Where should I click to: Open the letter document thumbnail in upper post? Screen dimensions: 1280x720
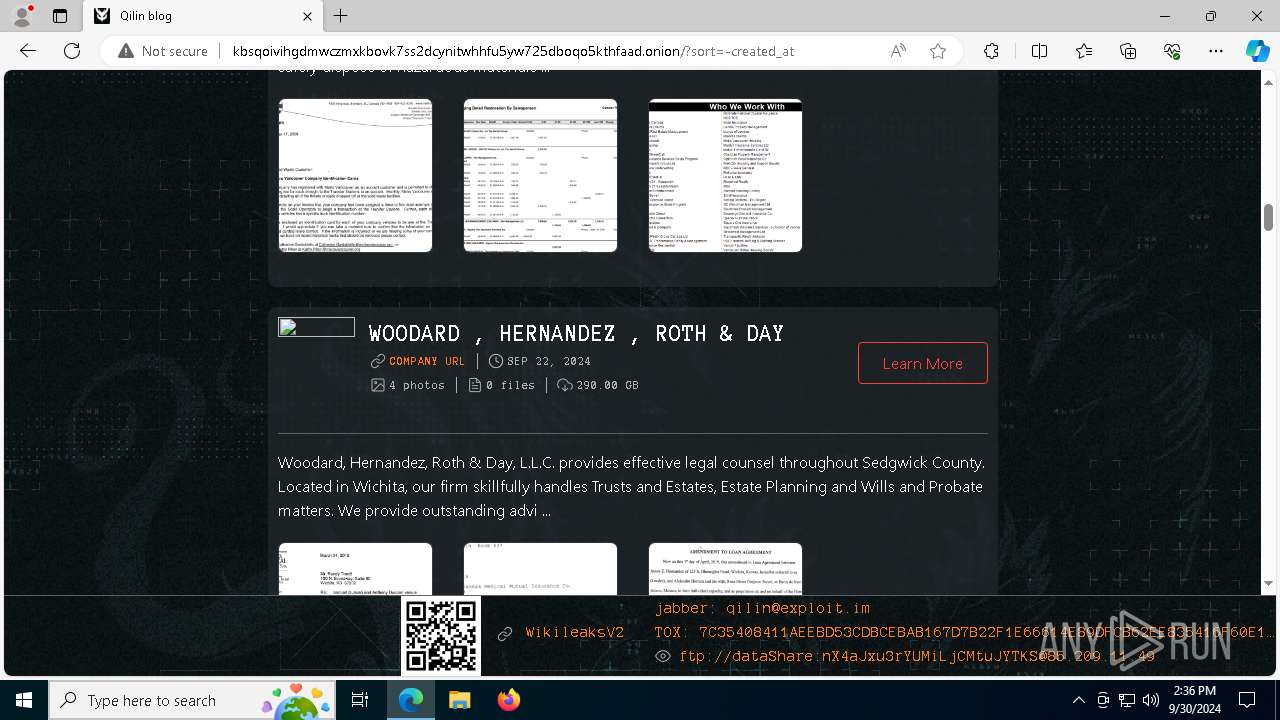pos(355,175)
